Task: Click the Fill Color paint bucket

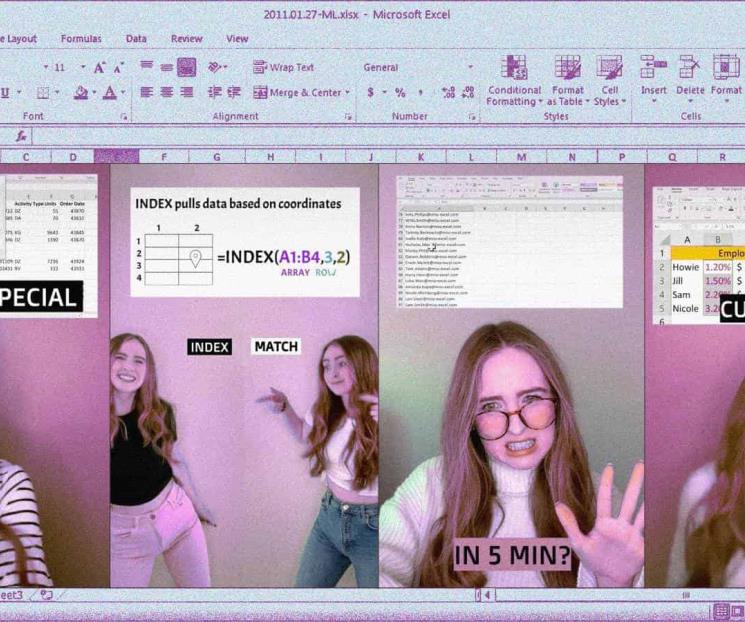Action: pyautogui.click(x=81, y=92)
